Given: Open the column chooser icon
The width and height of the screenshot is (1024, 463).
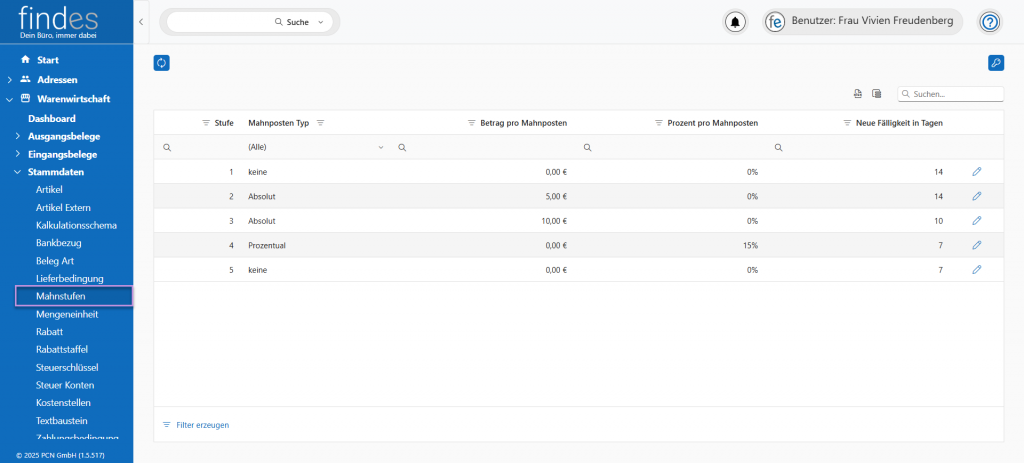Looking at the screenshot, I should coord(877,94).
